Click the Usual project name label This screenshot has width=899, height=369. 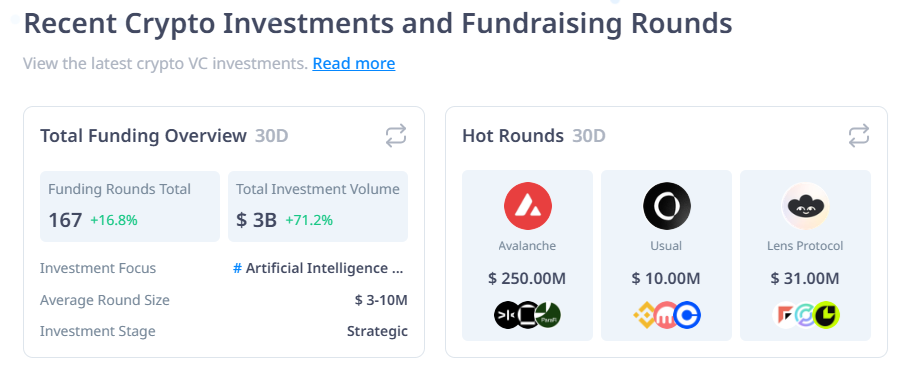666,246
